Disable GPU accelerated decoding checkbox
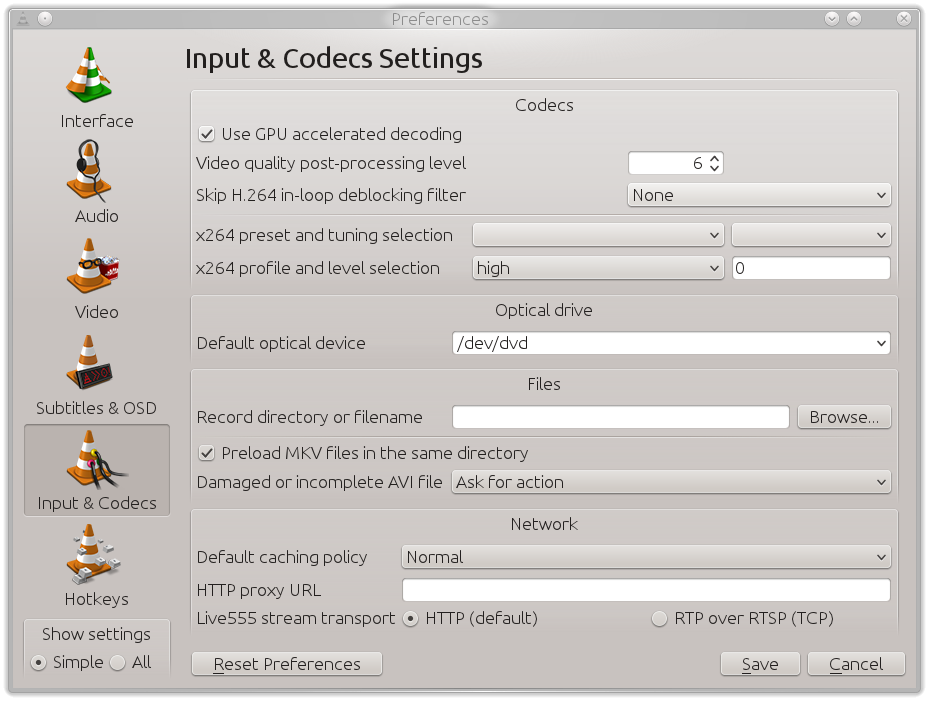Screen dimensions: 929x701 (x=206, y=134)
